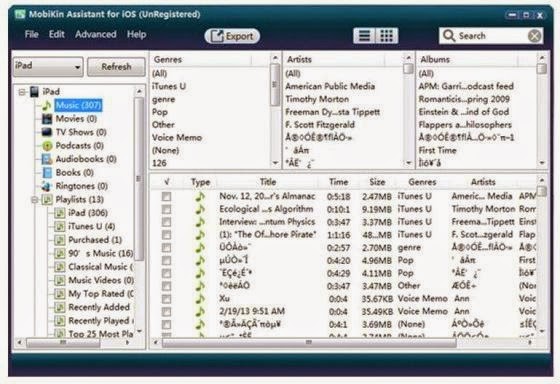Viewport: 560px width, 384px height.
Task: Click the Books icon
Action: pos(47,173)
